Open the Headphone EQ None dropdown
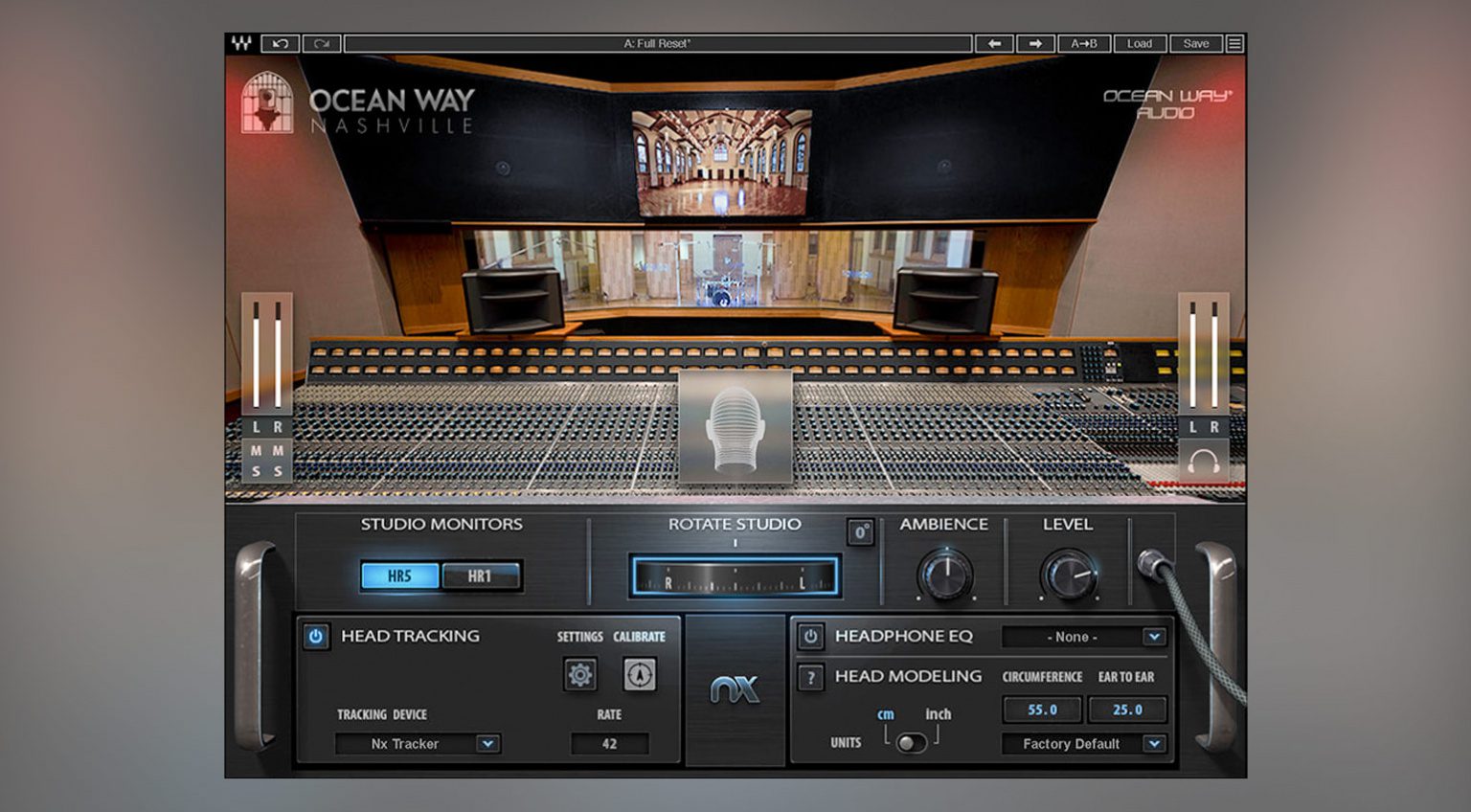Image resolution: width=1471 pixels, height=812 pixels. tap(1082, 636)
